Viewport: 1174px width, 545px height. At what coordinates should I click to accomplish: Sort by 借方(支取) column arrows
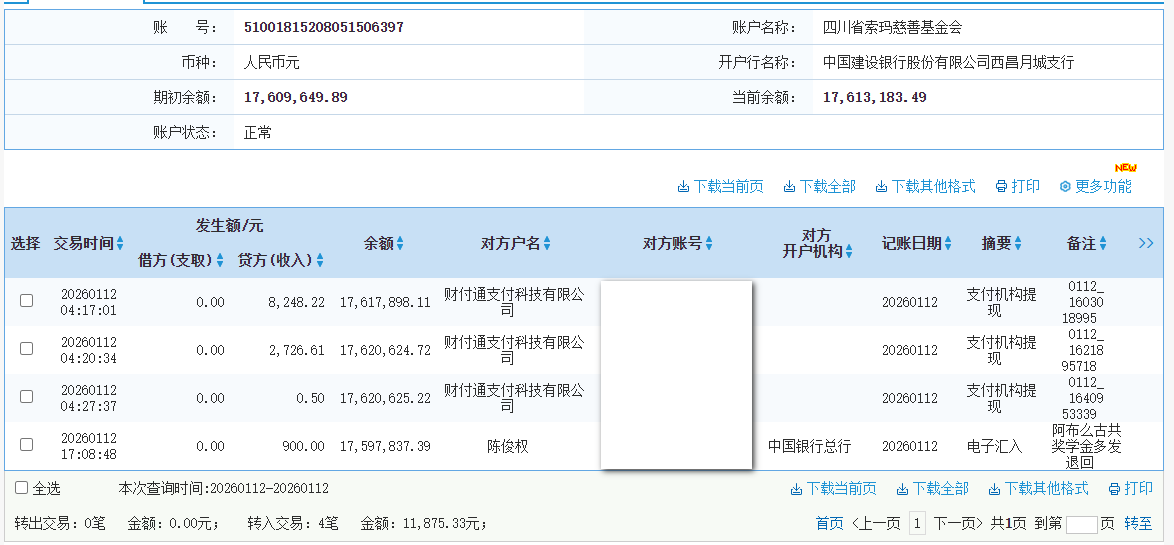click(x=220, y=261)
